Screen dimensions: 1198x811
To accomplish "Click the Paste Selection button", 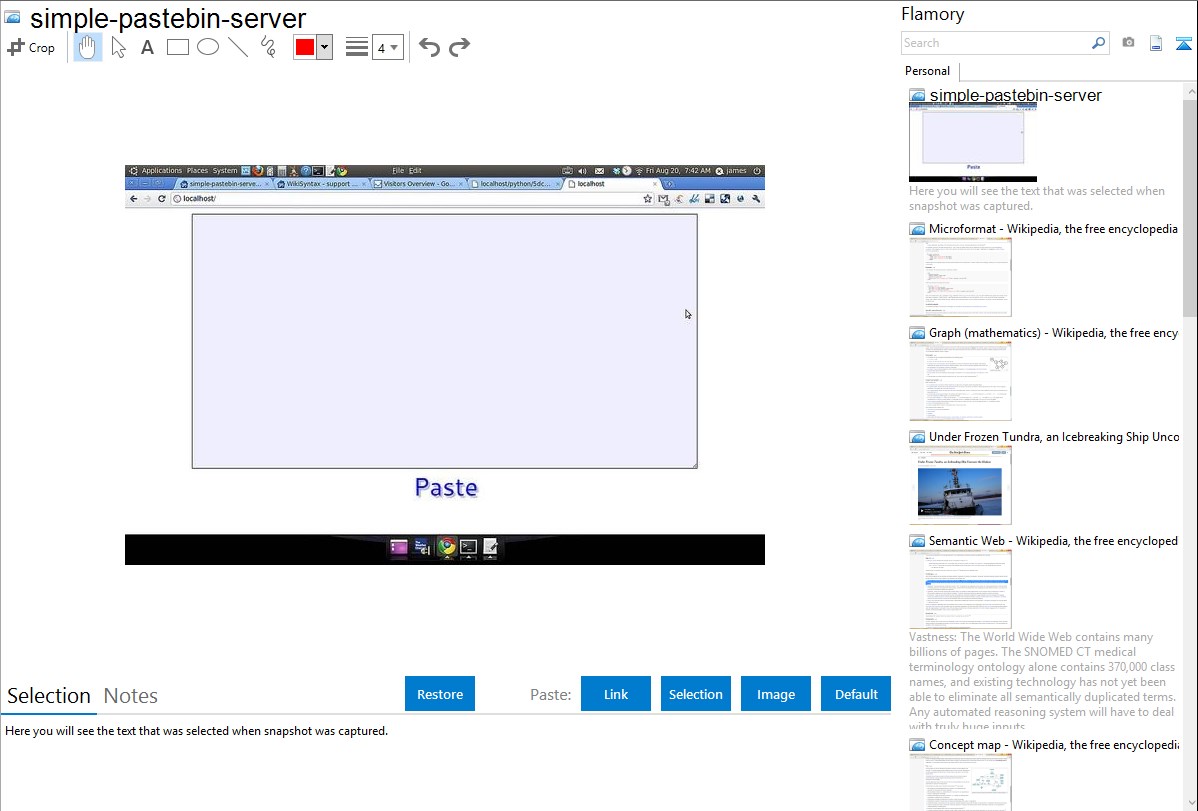I will [x=695, y=694].
